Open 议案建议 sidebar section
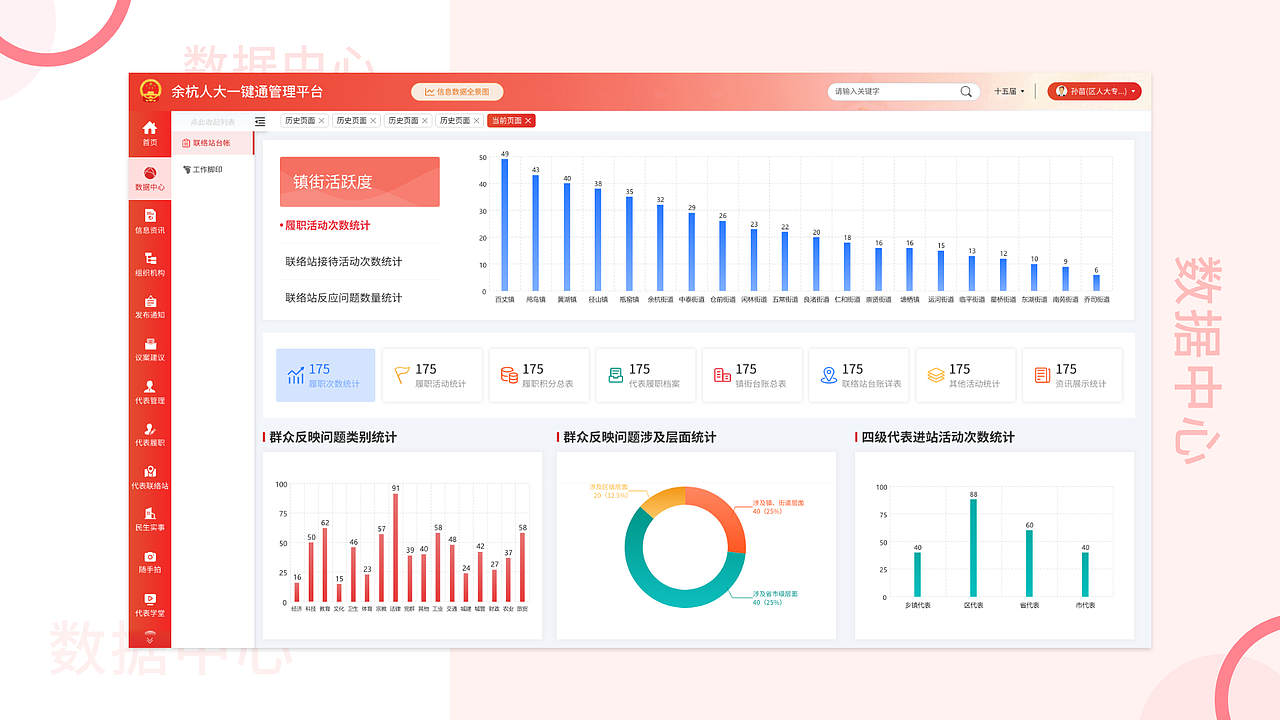Screen dimensions: 1280x720 (x=150, y=350)
